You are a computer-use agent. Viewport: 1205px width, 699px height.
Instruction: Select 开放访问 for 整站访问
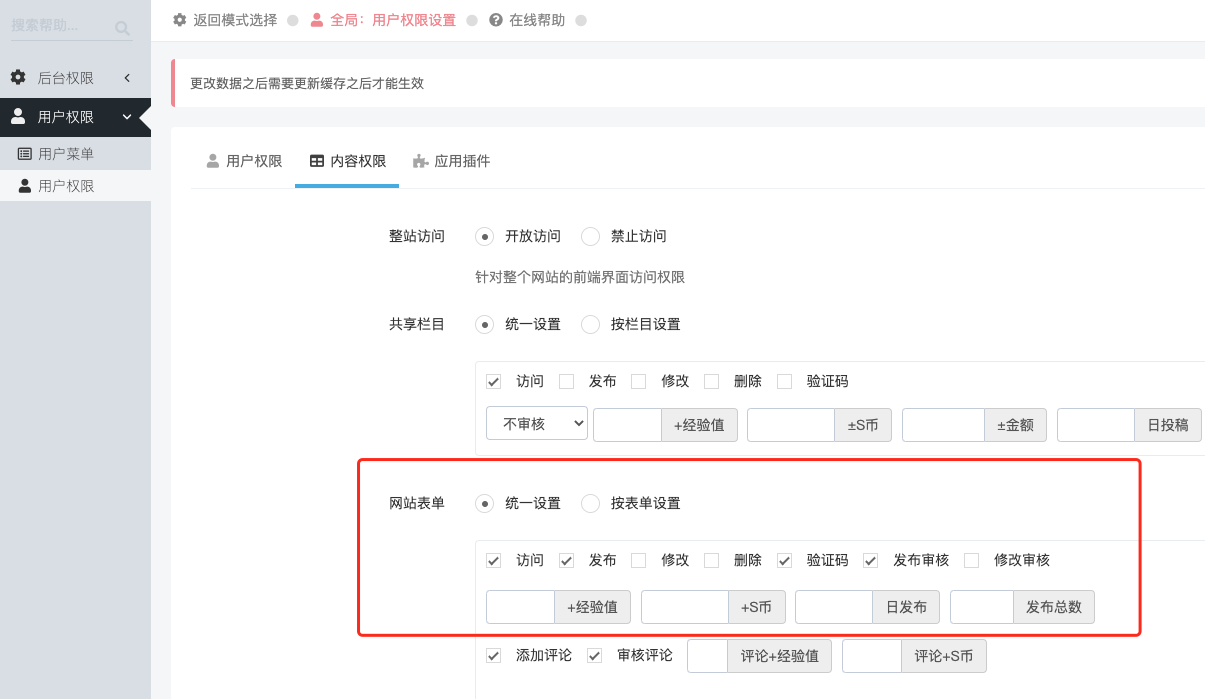(485, 237)
